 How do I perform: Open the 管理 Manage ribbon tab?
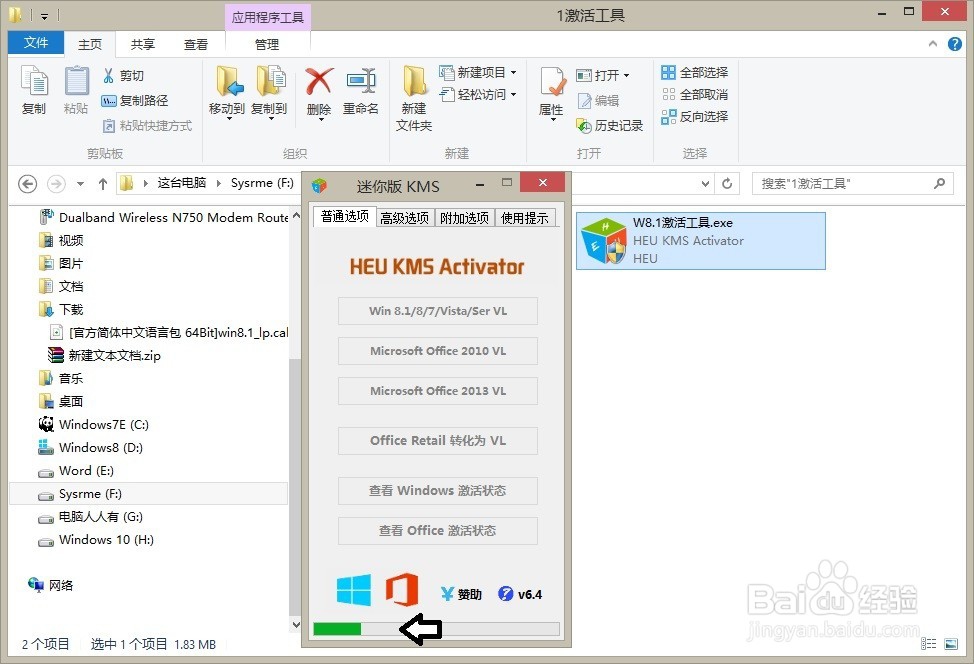267,44
